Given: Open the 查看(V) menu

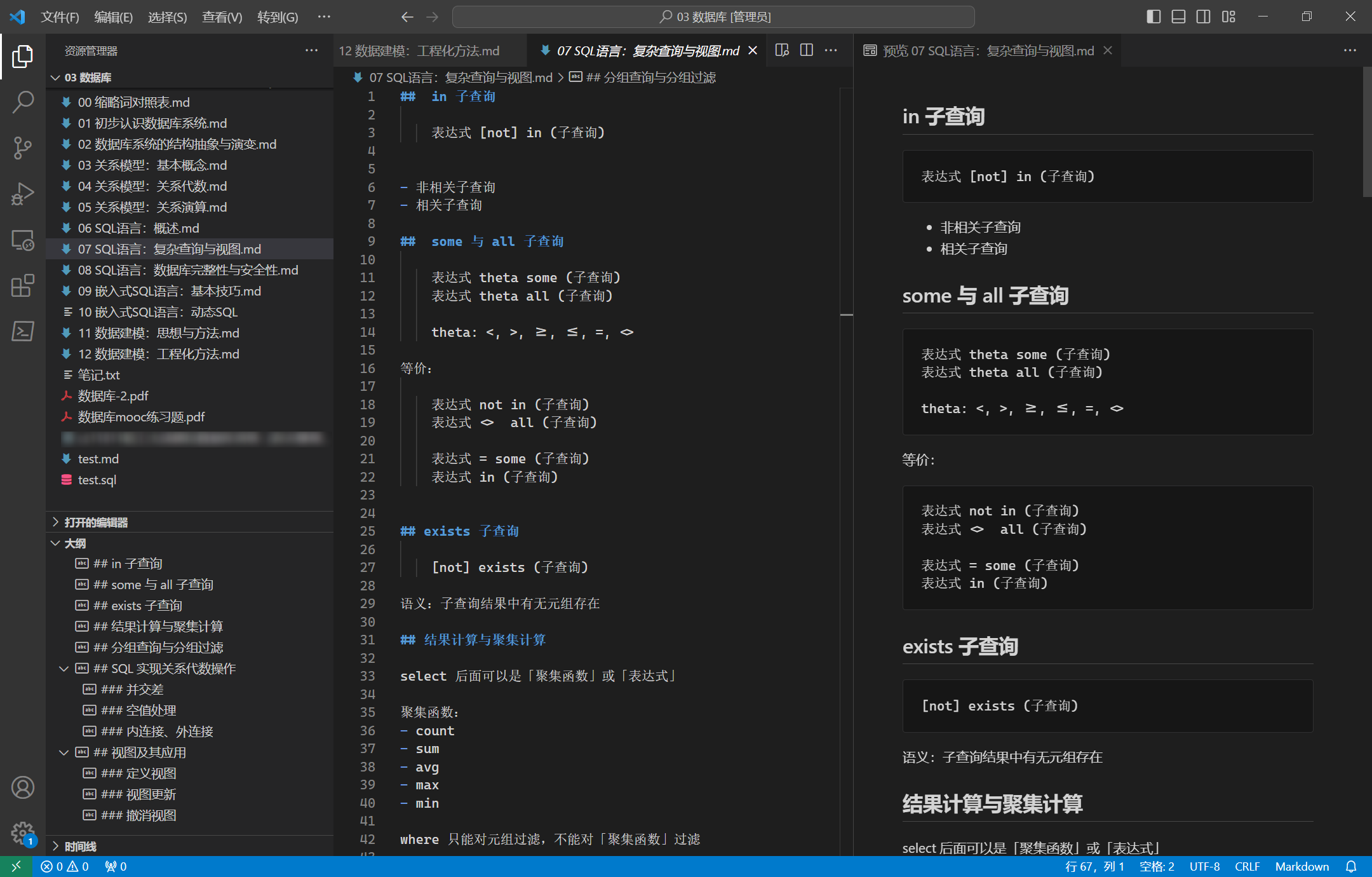Looking at the screenshot, I should 222,17.
